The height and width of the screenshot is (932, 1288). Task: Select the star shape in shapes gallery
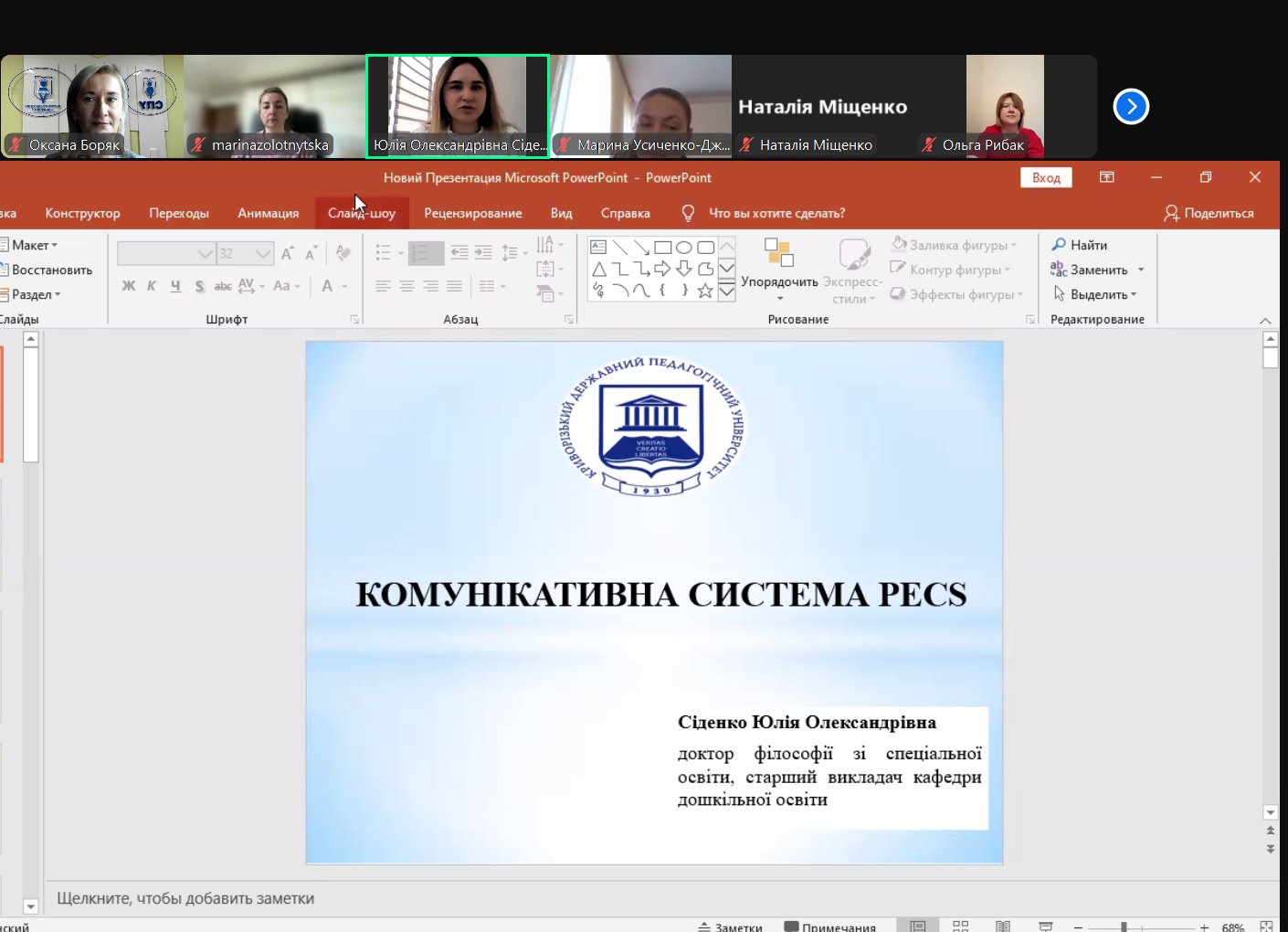(705, 291)
